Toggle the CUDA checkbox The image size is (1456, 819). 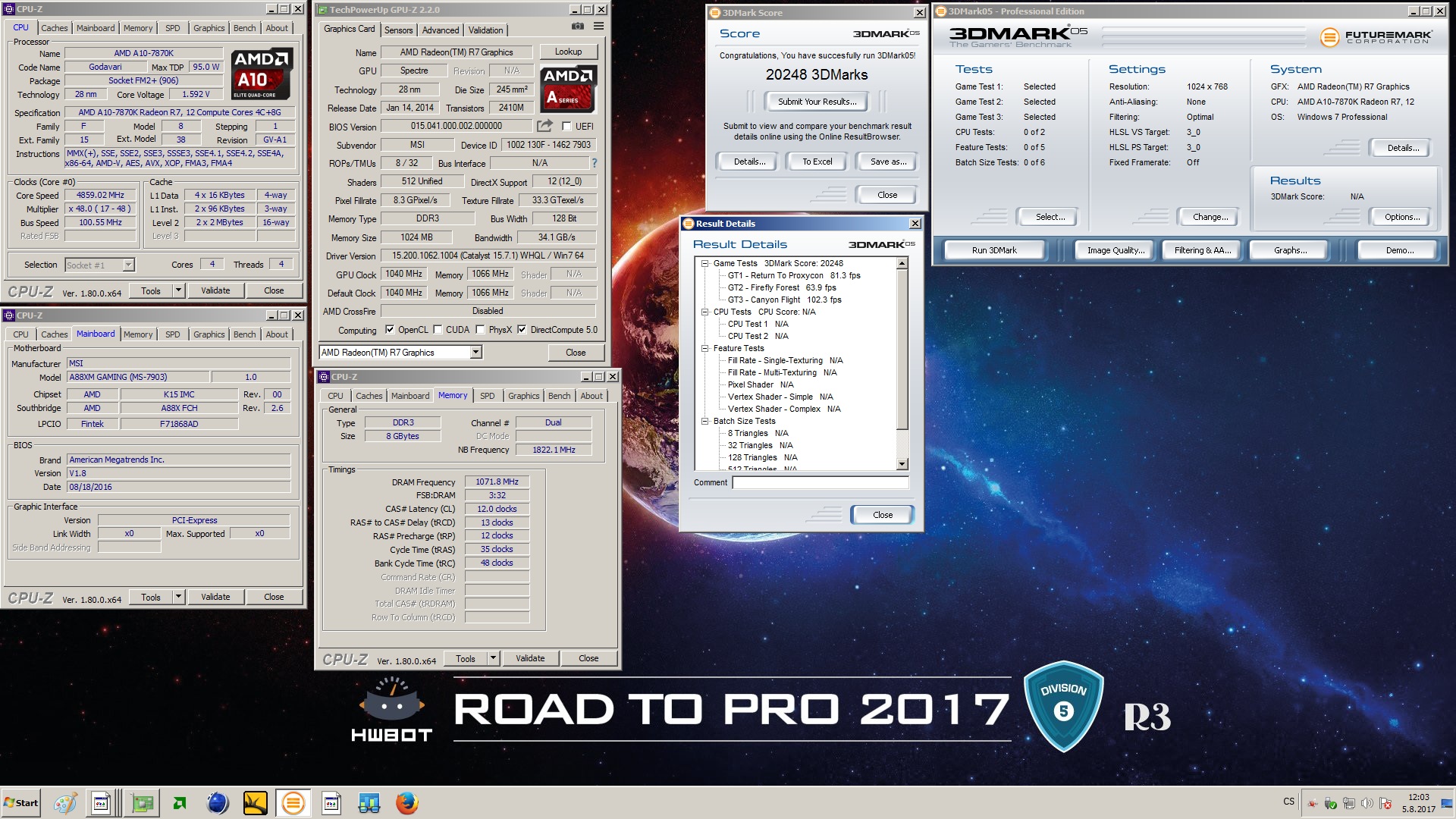(x=438, y=329)
